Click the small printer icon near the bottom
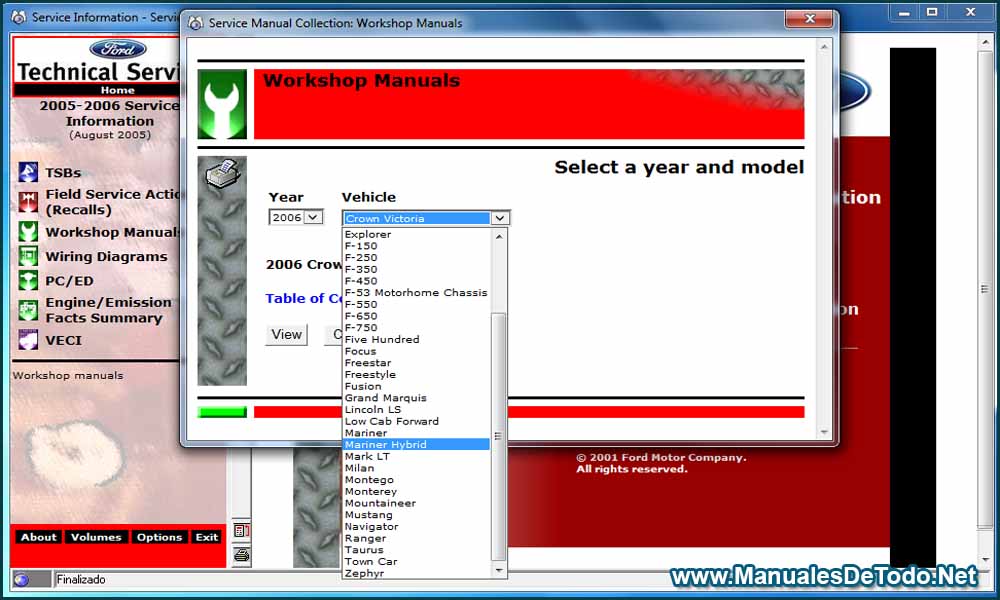The width and height of the screenshot is (1000, 600). click(x=242, y=555)
